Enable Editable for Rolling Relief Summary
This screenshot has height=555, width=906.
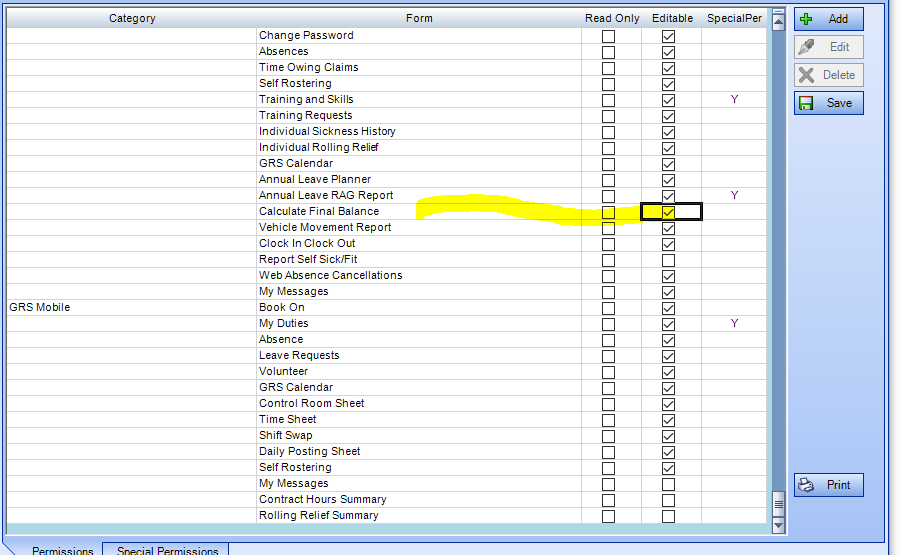tap(668, 516)
